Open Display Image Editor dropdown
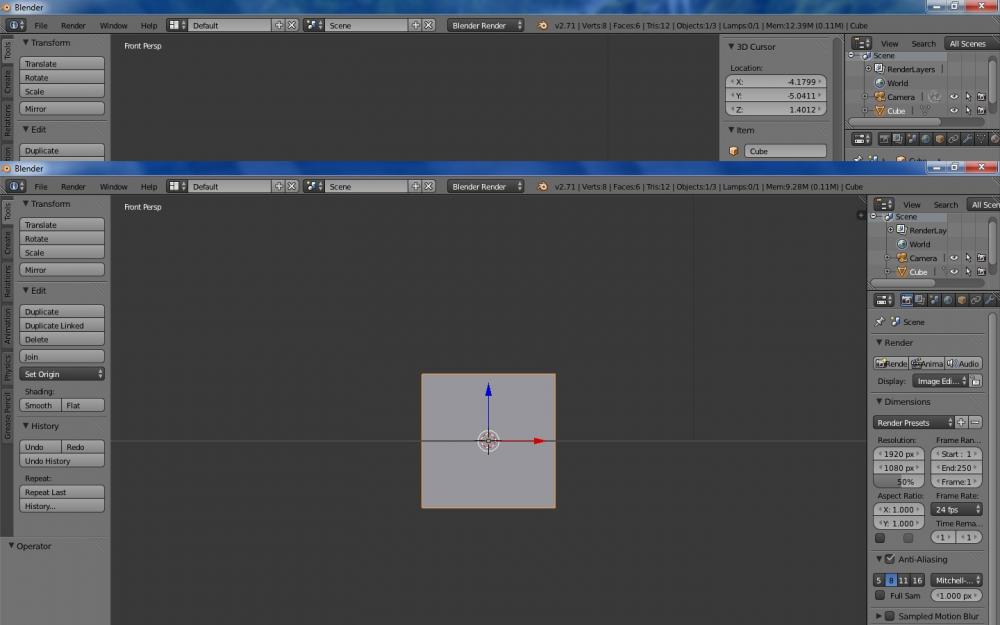Screen dimensions: 1000x625 940,381
